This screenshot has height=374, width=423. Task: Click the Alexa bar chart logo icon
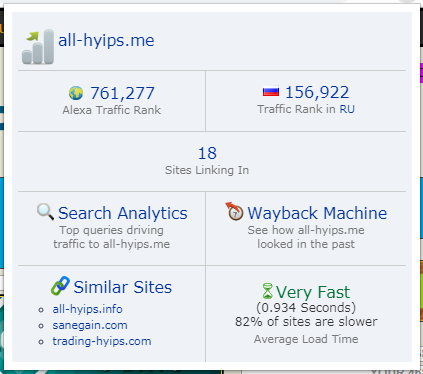coord(38,46)
